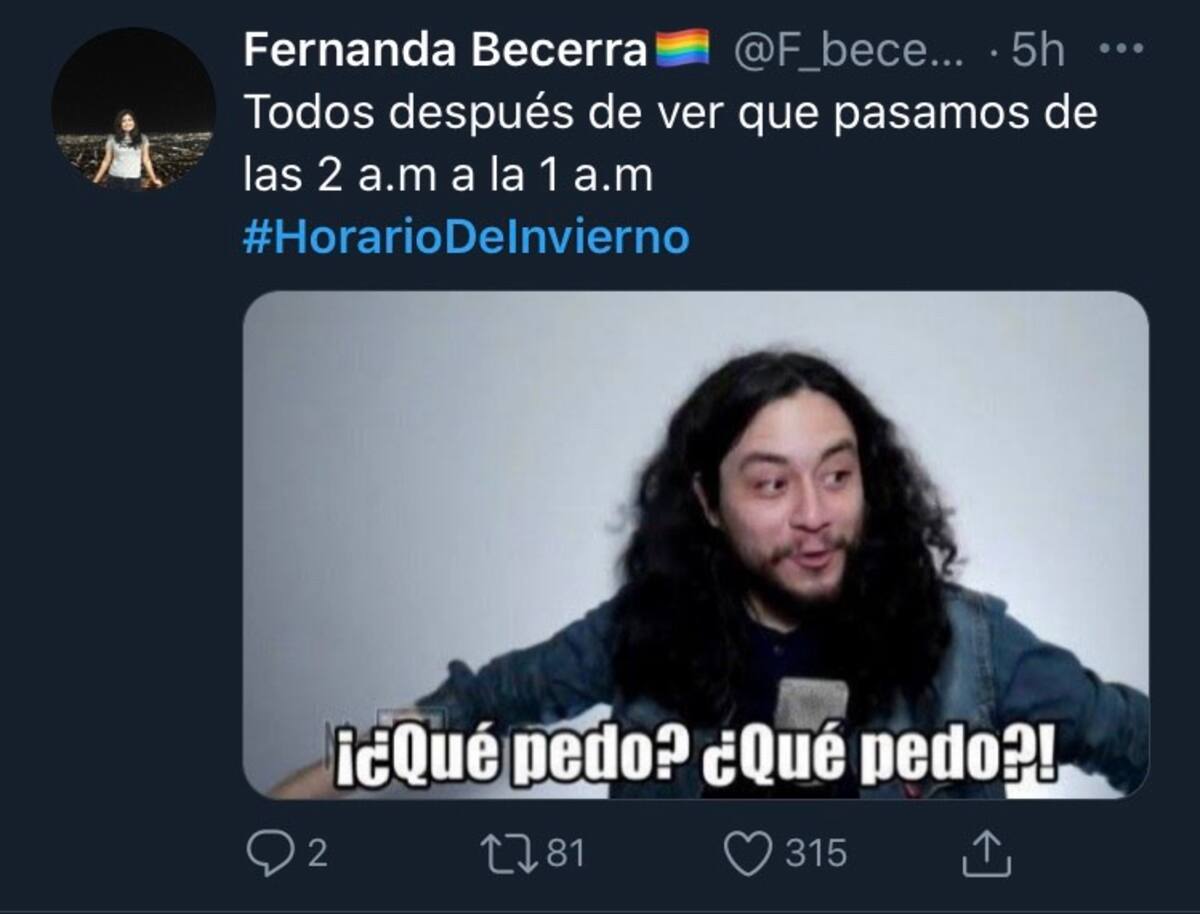Click the second line of tweet text

click(447, 176)
